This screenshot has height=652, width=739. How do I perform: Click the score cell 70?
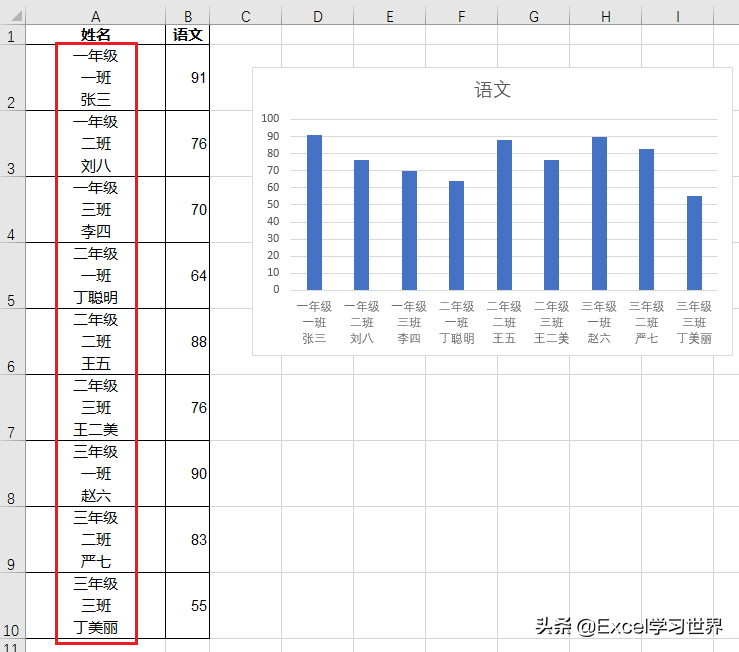[188, 210]
